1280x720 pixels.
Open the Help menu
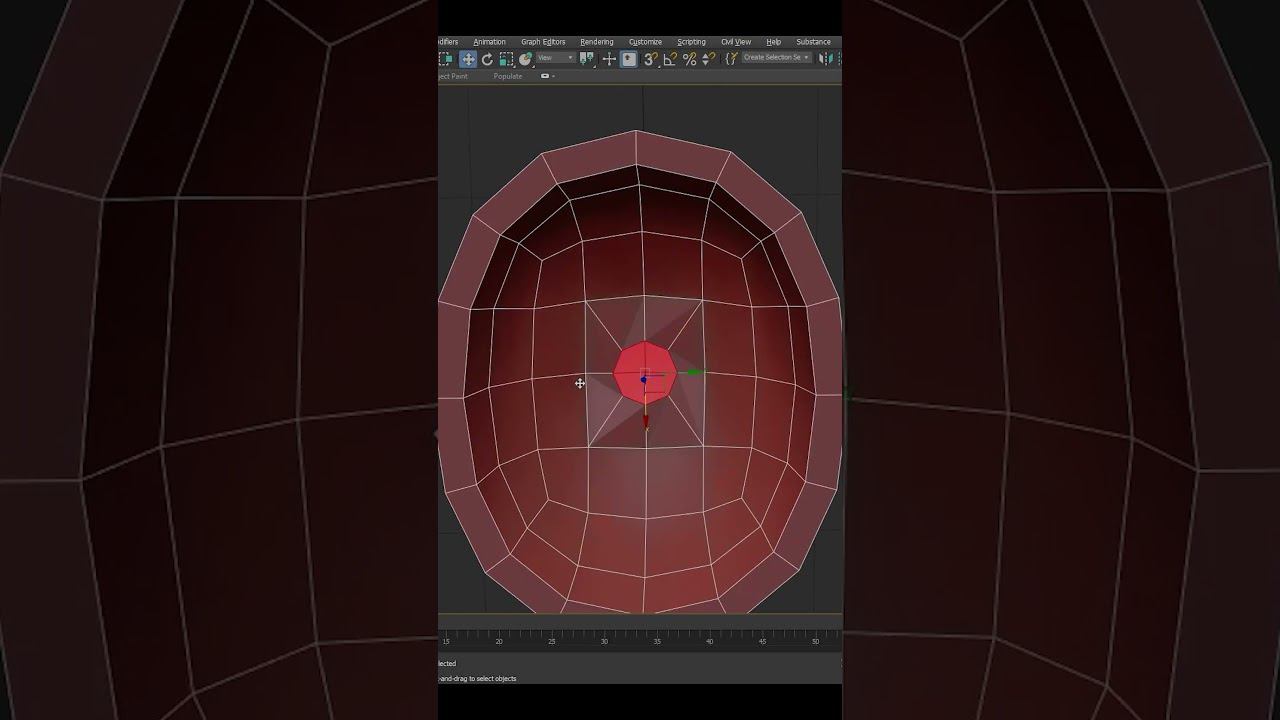[x=773, y=42]
